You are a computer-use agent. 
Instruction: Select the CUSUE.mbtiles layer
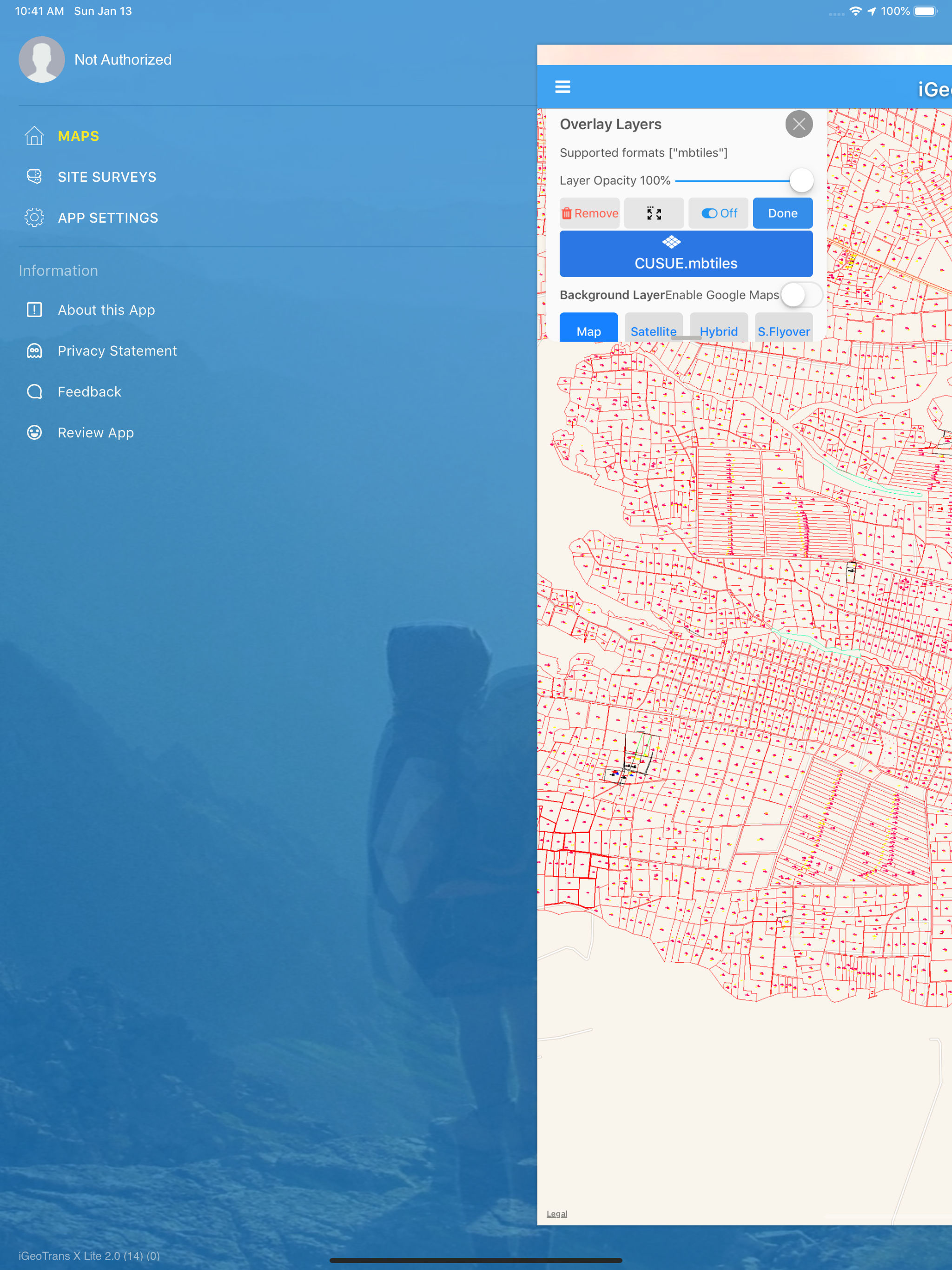click(x=686, y=254)
